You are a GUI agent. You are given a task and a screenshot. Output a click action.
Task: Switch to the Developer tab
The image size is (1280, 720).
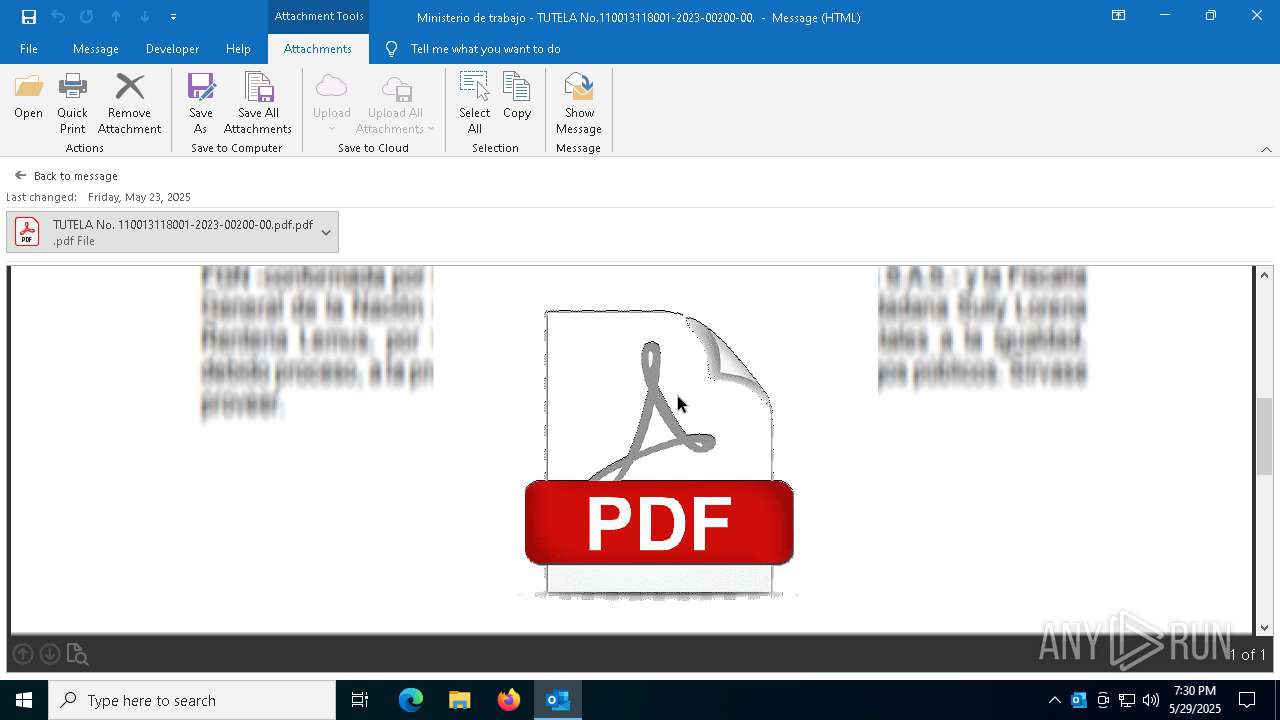pyautogui.click(x=172, y=49)
